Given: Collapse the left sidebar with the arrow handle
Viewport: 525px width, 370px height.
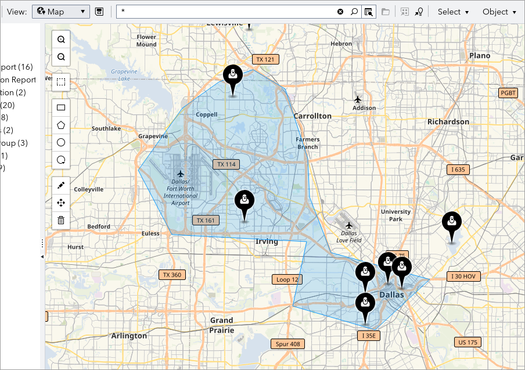Looking at the screenshot, I should coord(43,257).
